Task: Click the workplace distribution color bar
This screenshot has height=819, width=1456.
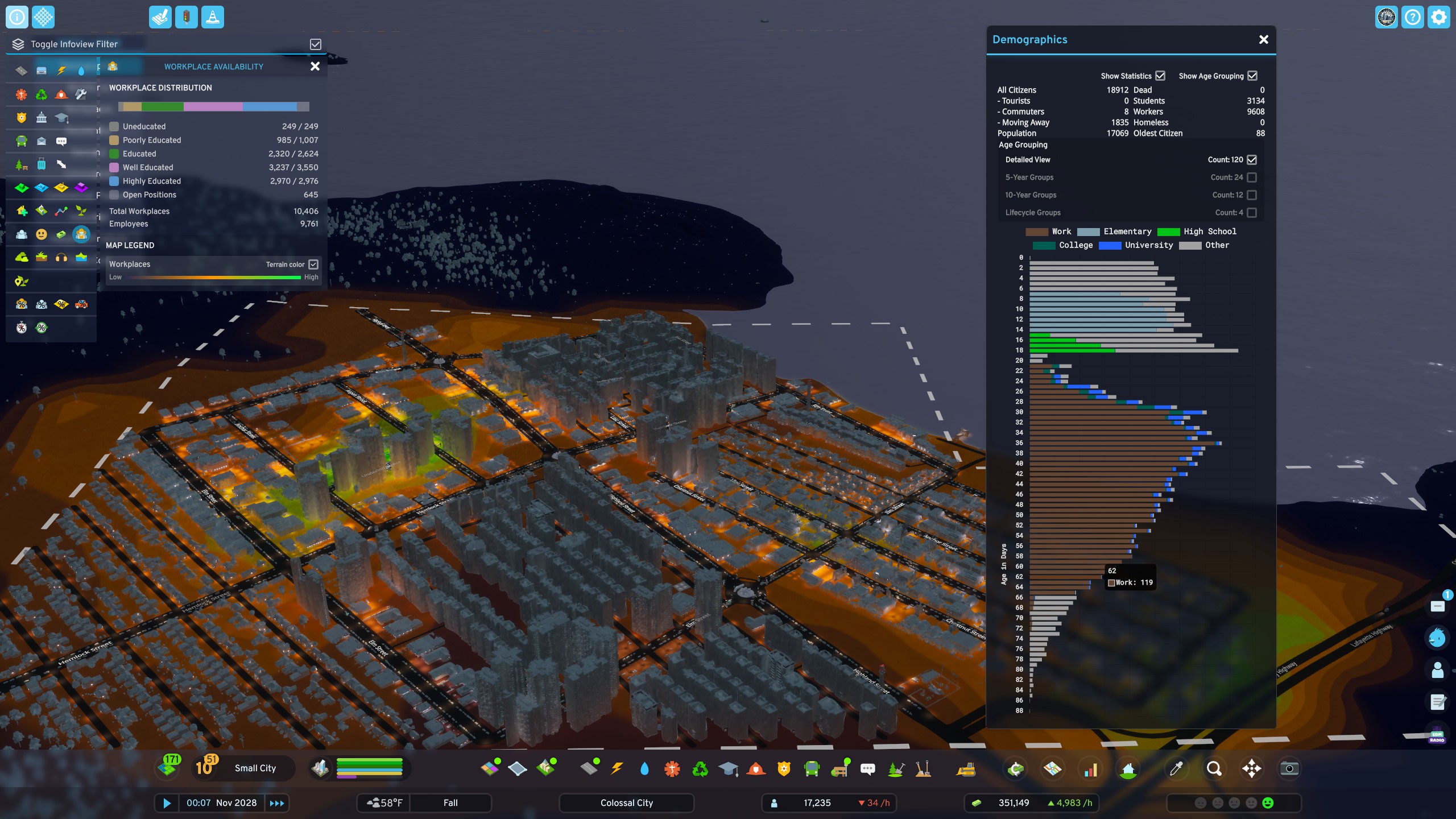Action: coord(214,106)
